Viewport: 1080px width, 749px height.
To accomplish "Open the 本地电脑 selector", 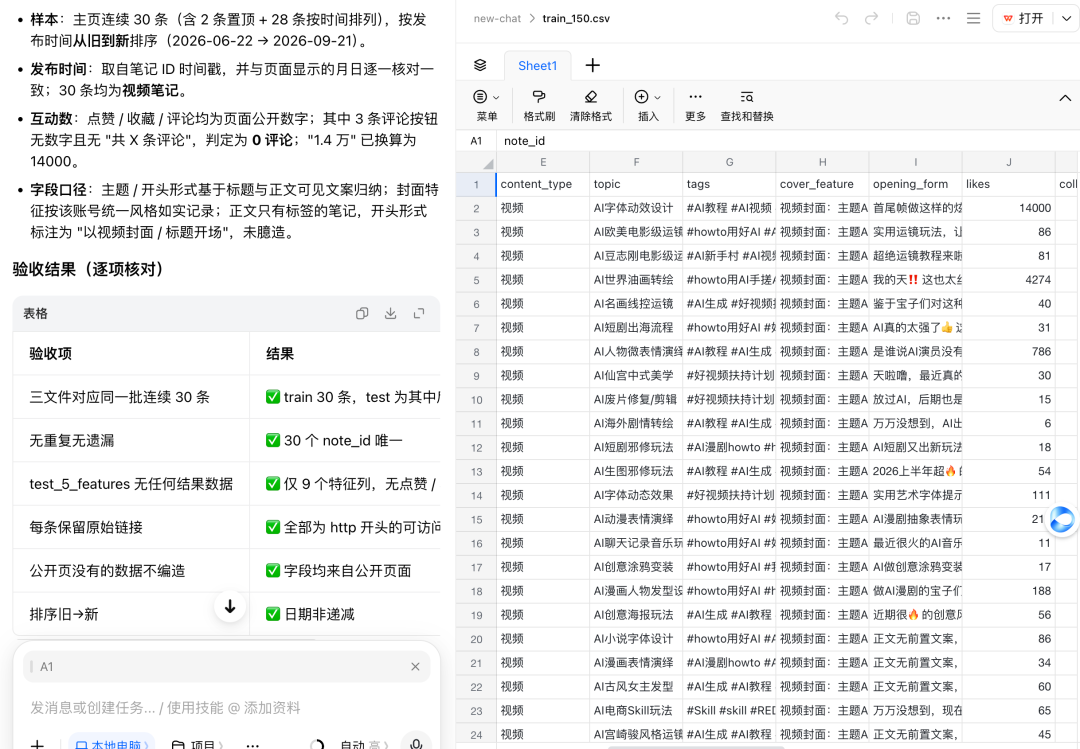I will tap(112, 744).
